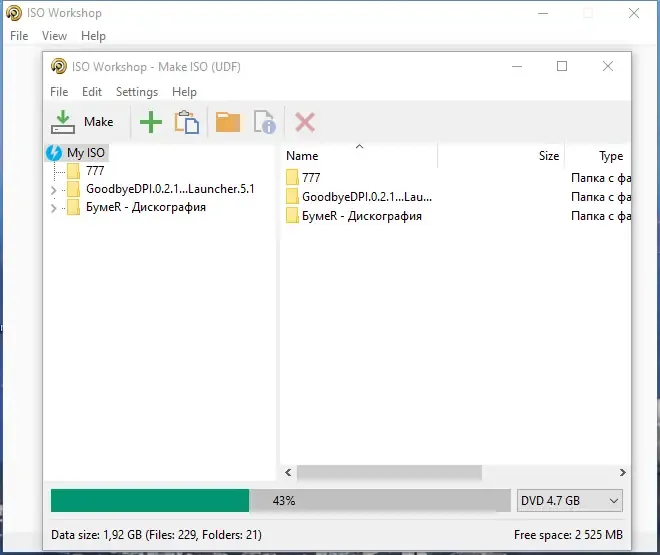Open the Settings menu
This screenshot has width=660, height=555.
coord(137,92)
